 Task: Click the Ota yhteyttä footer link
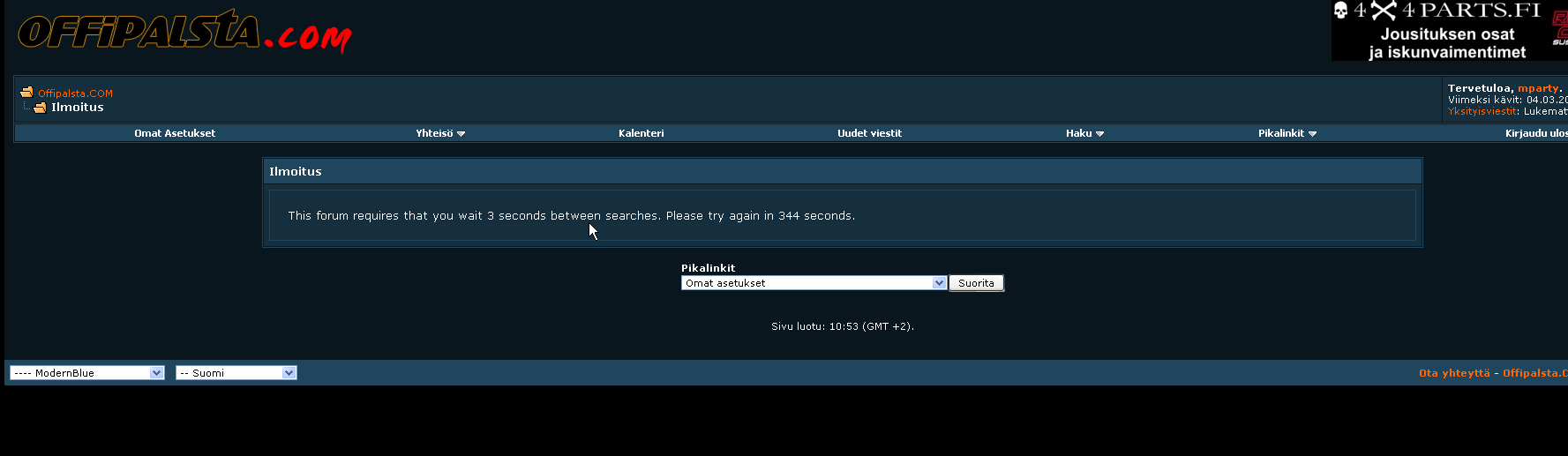[x=1454, y=373]
